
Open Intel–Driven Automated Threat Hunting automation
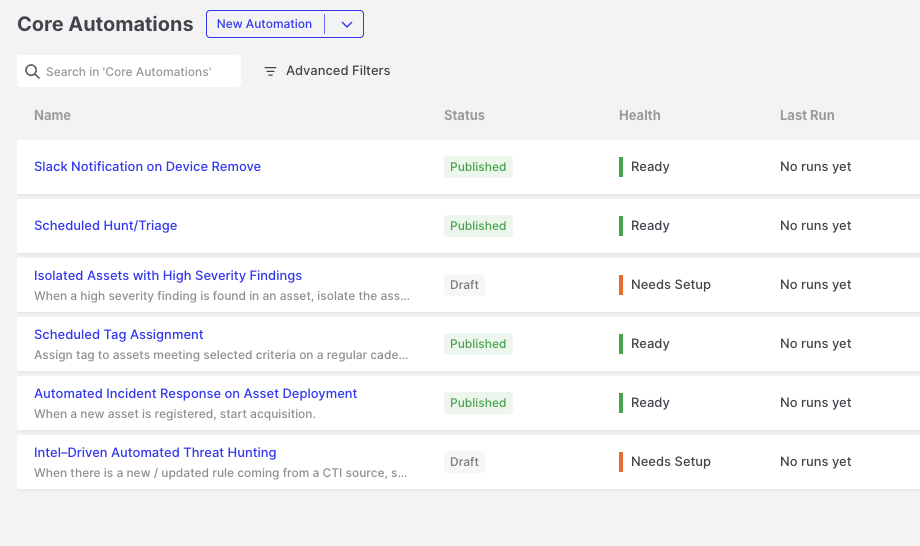coord(155,453)
